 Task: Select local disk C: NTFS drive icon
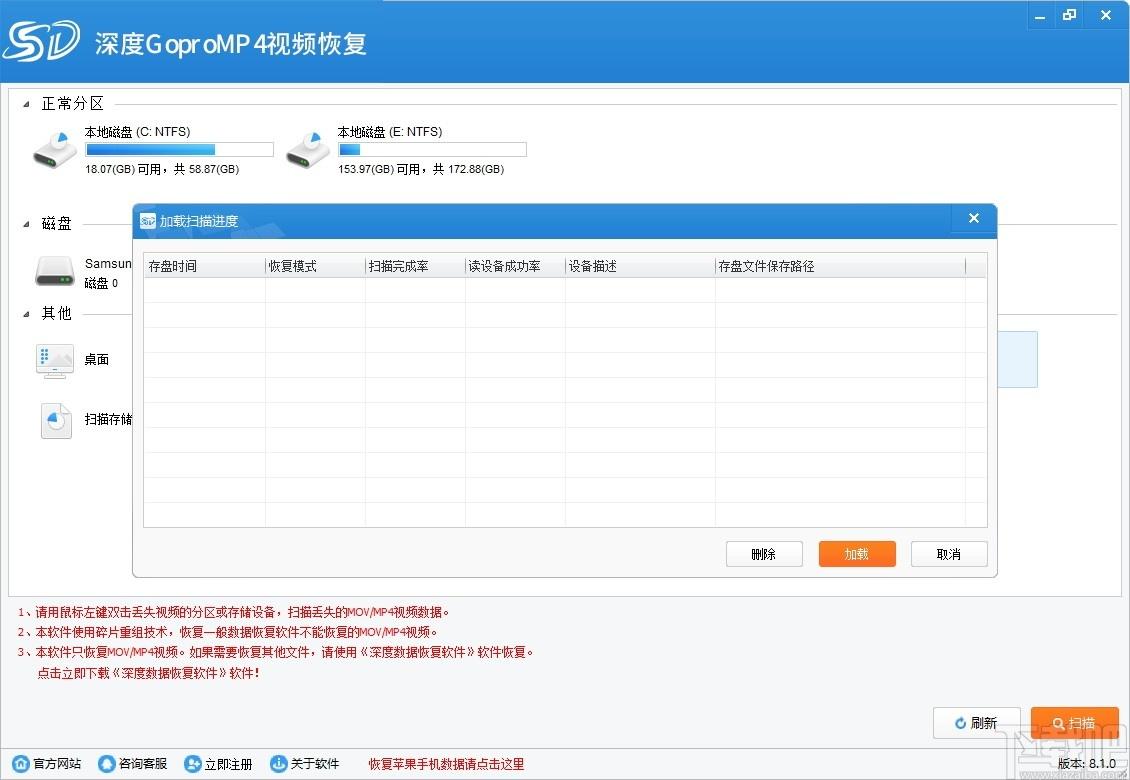[x=55, y=149]
